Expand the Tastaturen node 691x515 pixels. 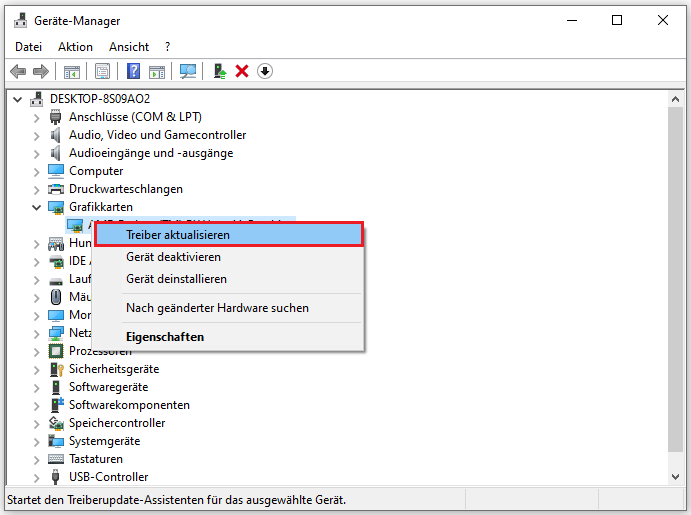(x=37, y=460)
